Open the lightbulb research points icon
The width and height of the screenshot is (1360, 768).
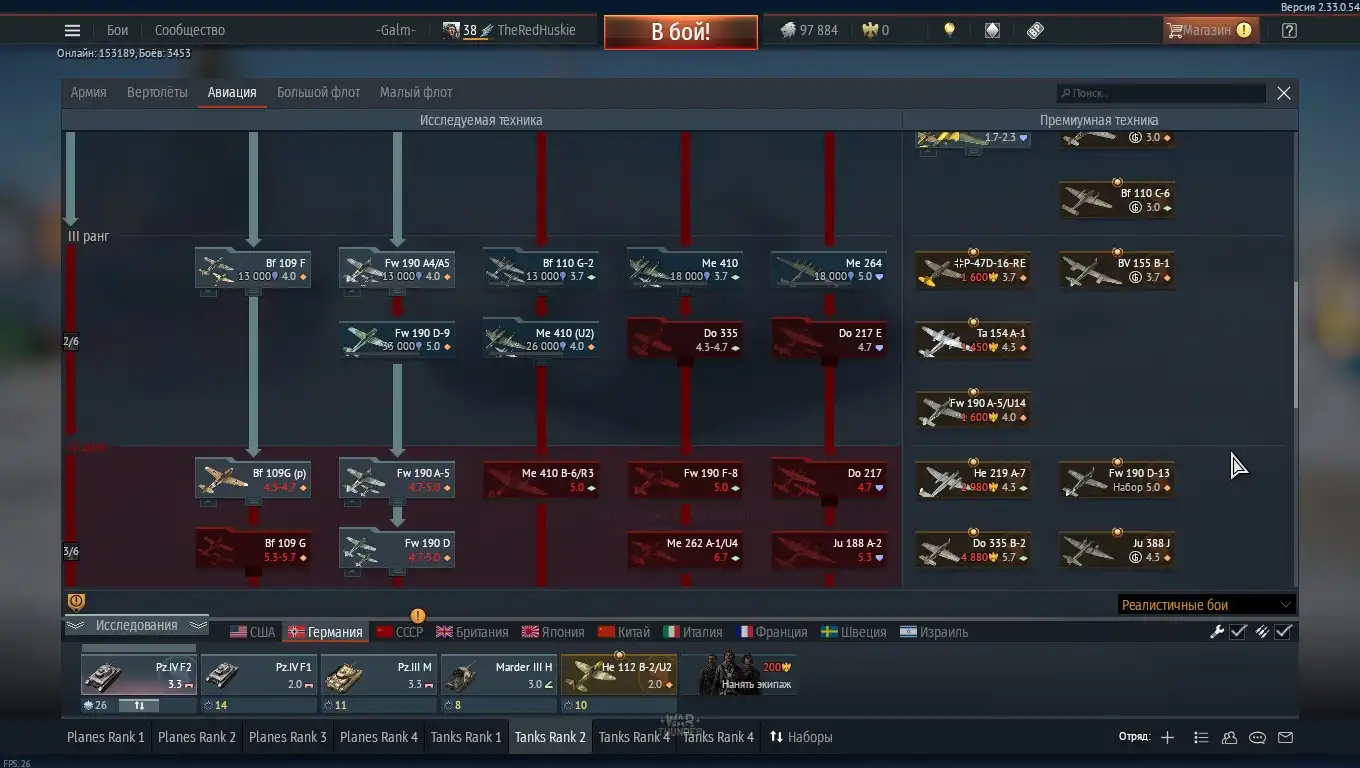[949, 30]
